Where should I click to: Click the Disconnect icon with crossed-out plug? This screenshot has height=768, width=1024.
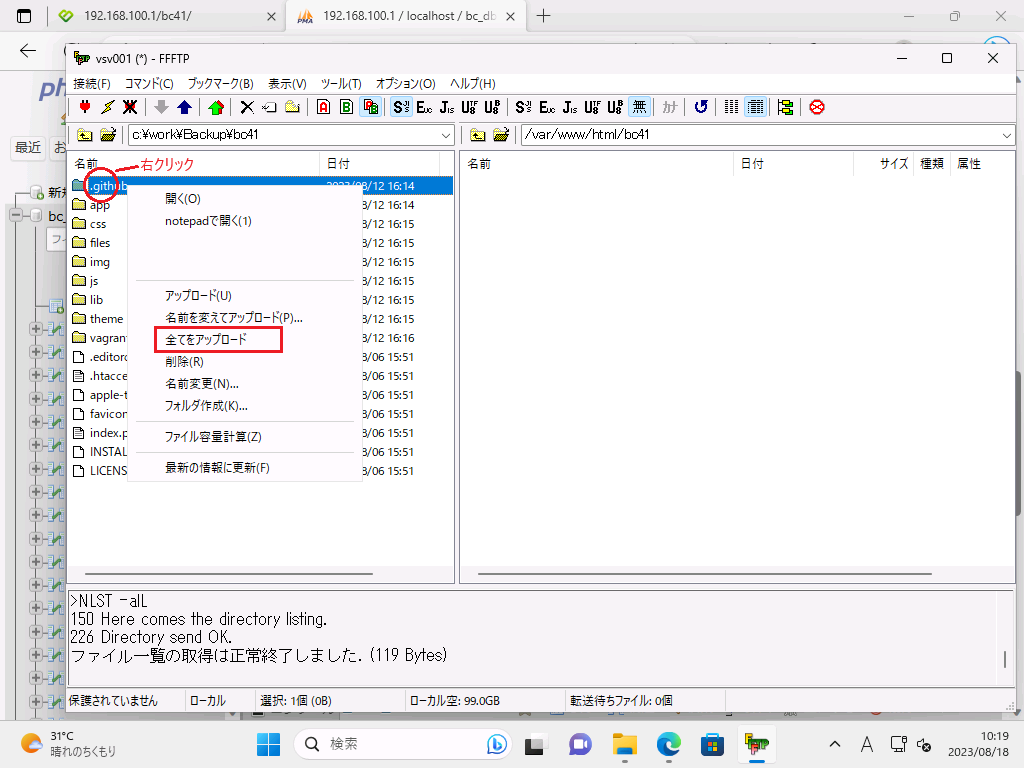click(130, 107)
